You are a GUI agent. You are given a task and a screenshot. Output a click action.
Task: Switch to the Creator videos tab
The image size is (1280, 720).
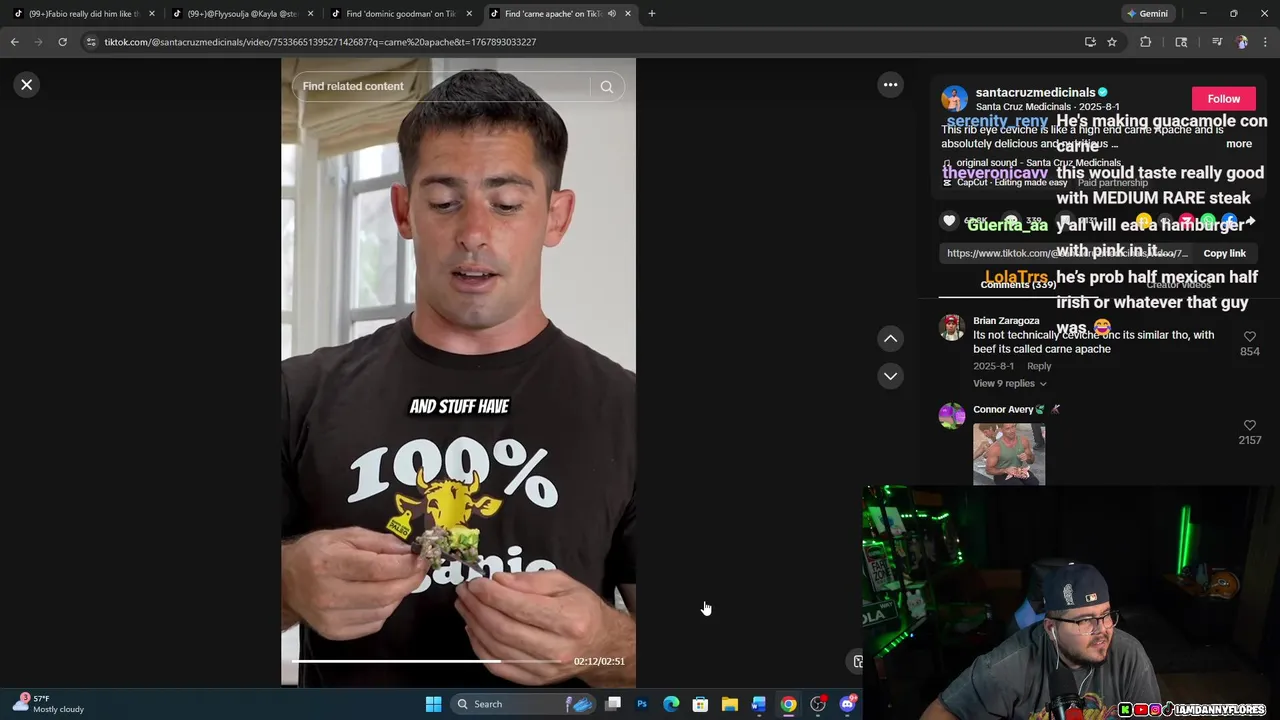(x=1178, y=285)
